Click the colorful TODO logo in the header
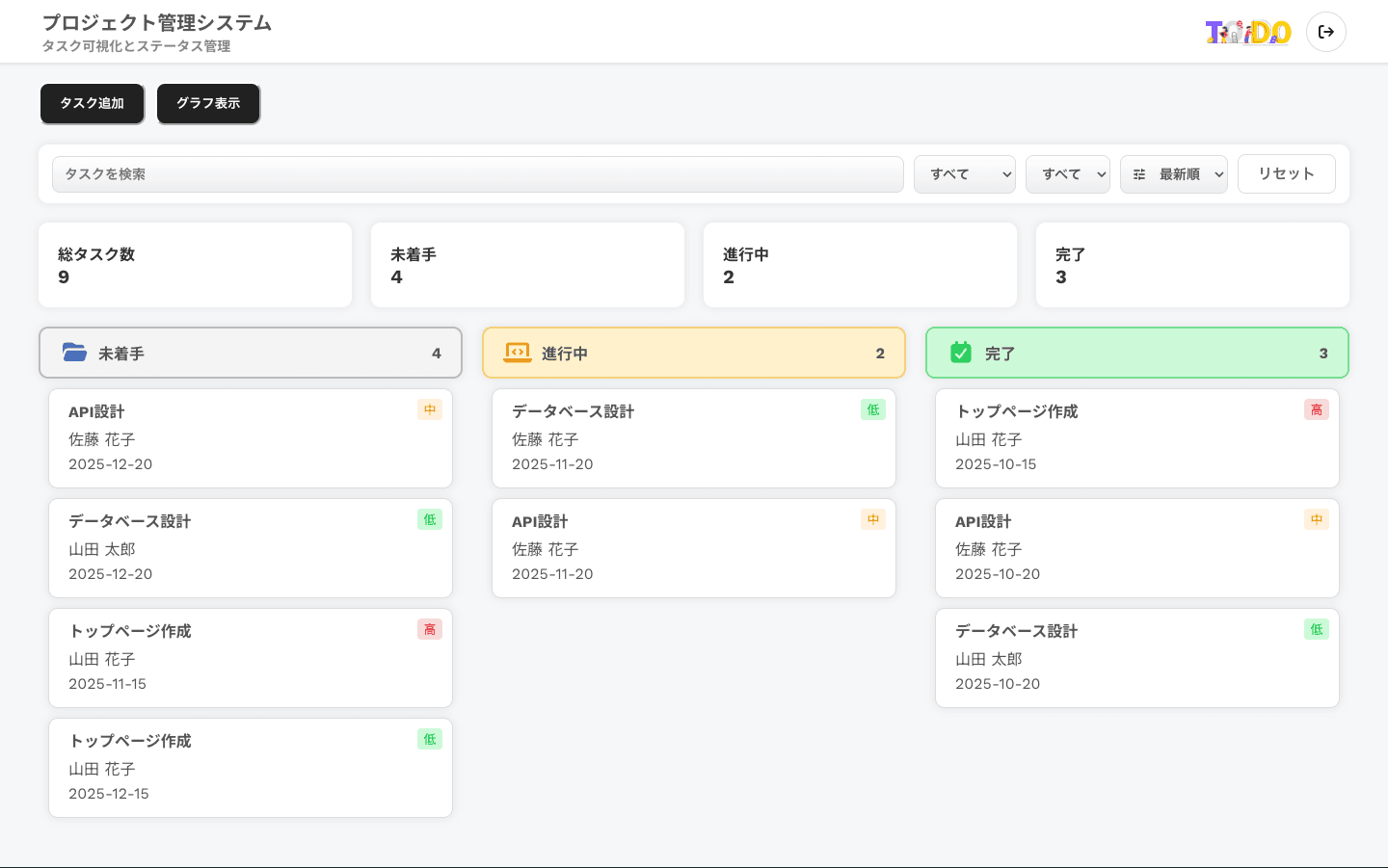 1247,31
